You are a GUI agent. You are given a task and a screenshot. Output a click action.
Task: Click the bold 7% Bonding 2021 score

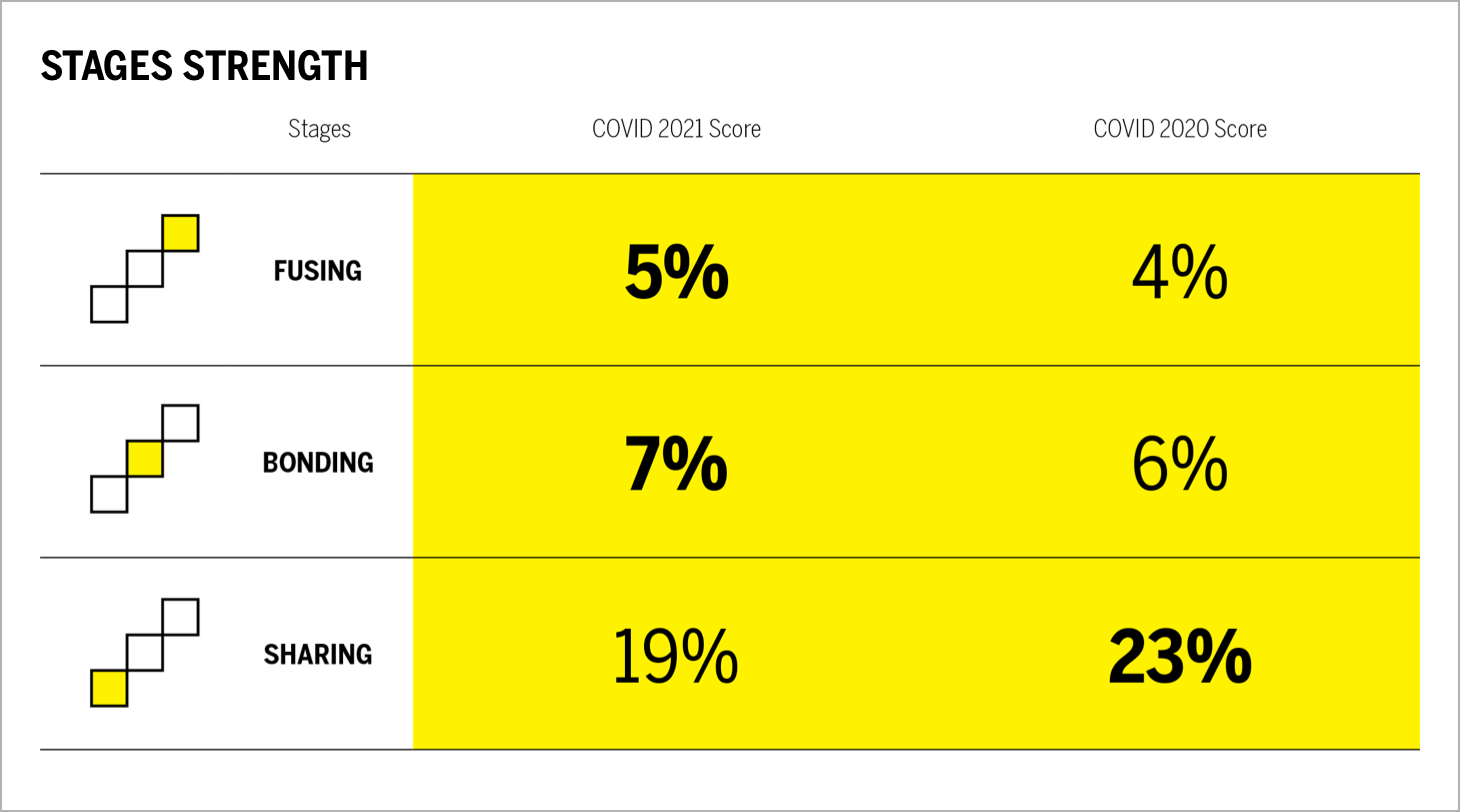pos(676,464)
